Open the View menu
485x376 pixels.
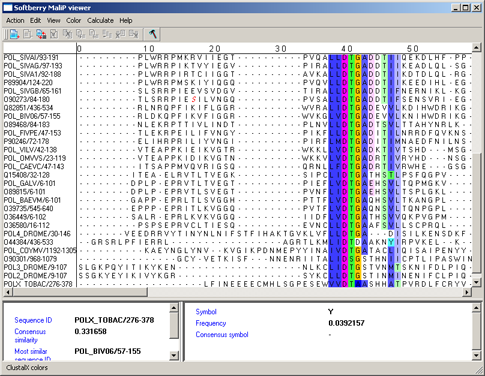[x=53, y=20]
